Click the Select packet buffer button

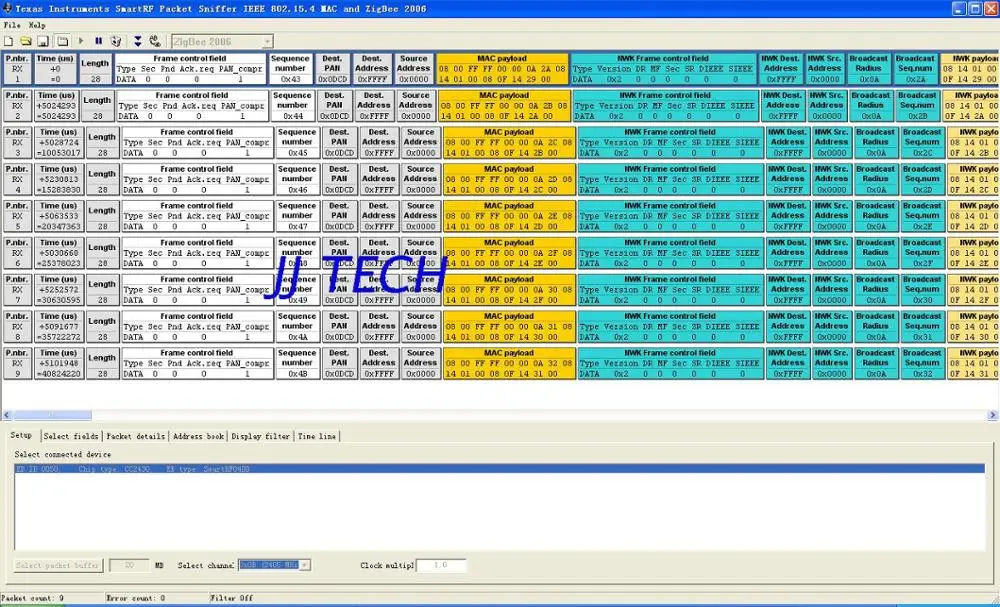click(58, 566)
